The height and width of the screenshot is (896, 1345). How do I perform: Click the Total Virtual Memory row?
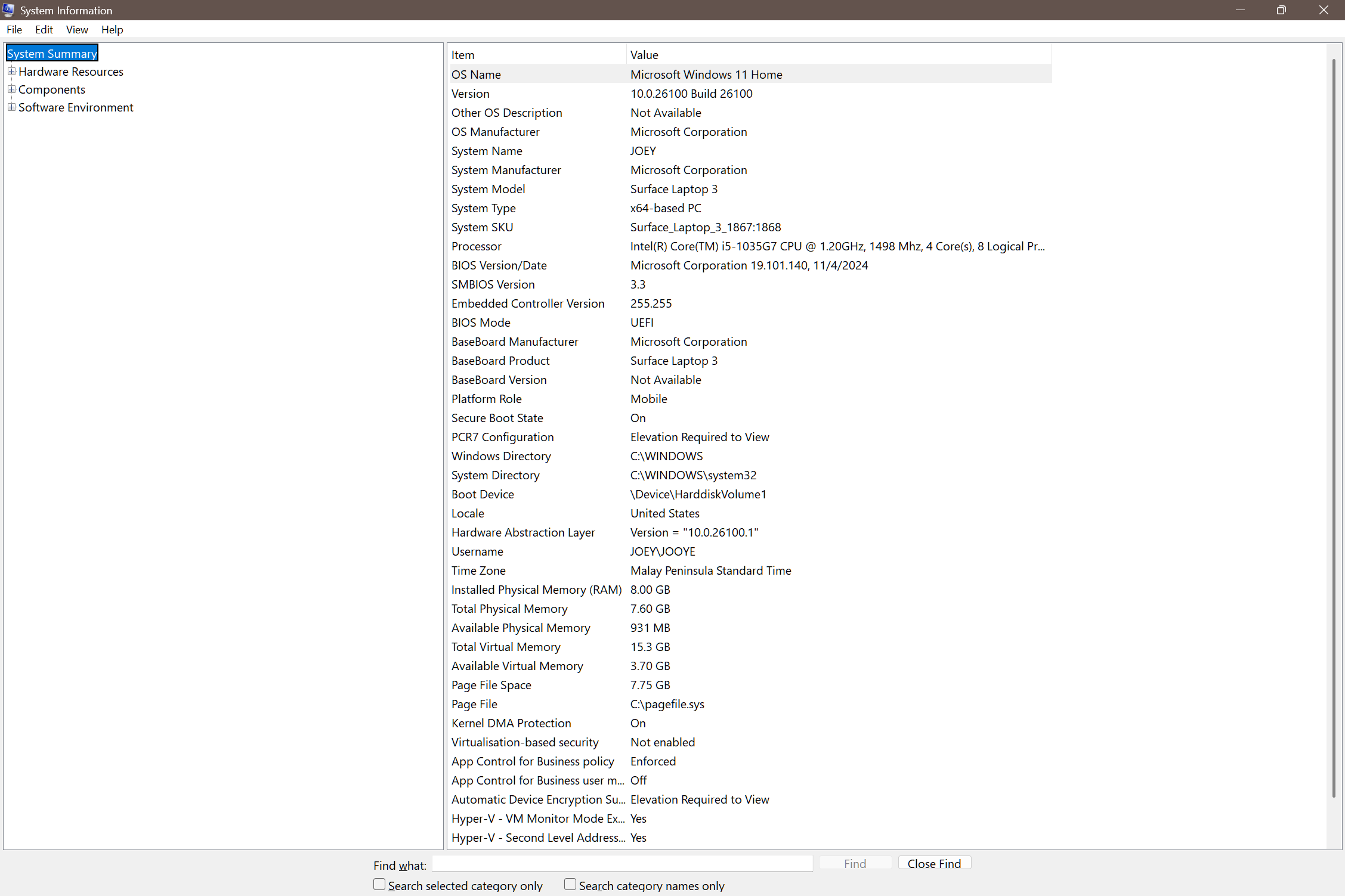[750, 647]
